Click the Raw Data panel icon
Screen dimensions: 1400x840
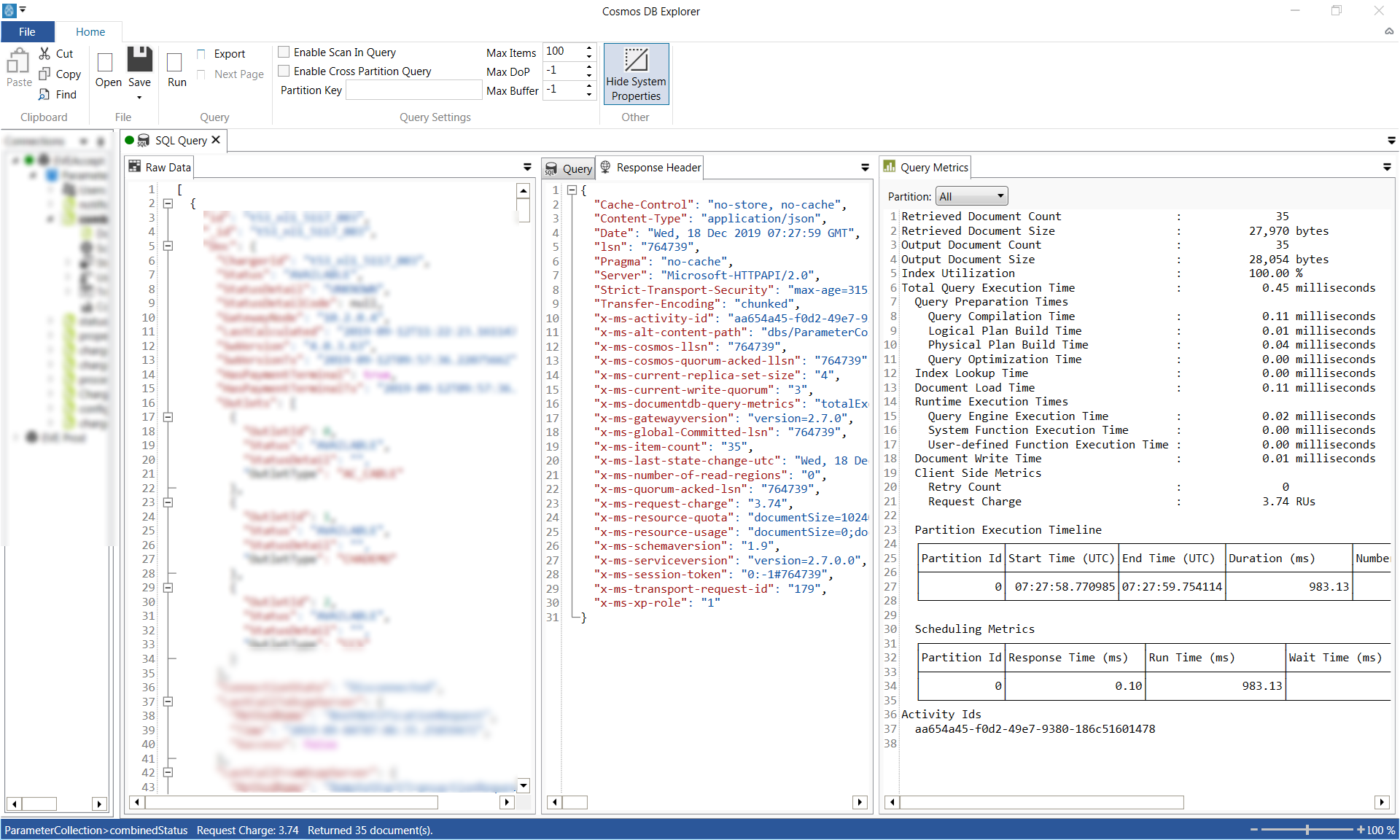[x=135, y=166]
